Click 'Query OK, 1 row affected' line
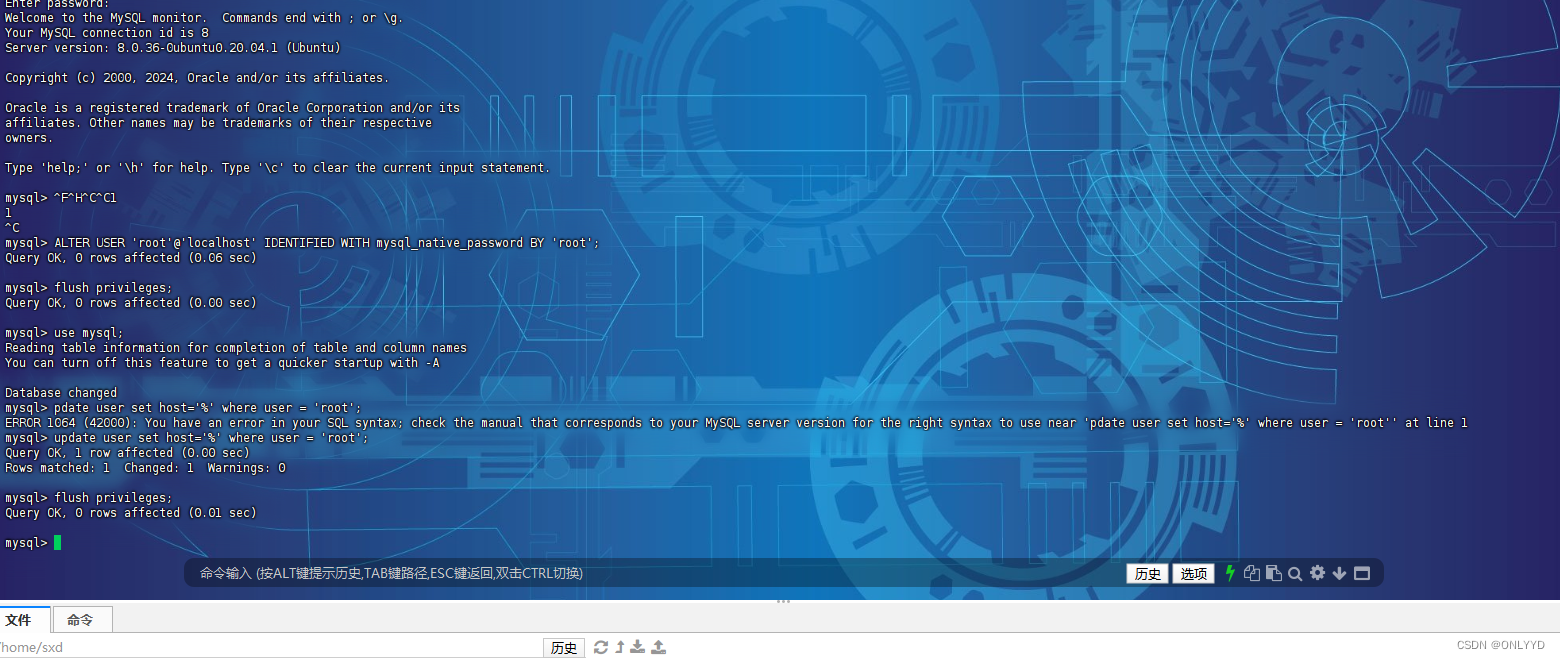Screen dimensions: 1560x659 pos(128,452)
